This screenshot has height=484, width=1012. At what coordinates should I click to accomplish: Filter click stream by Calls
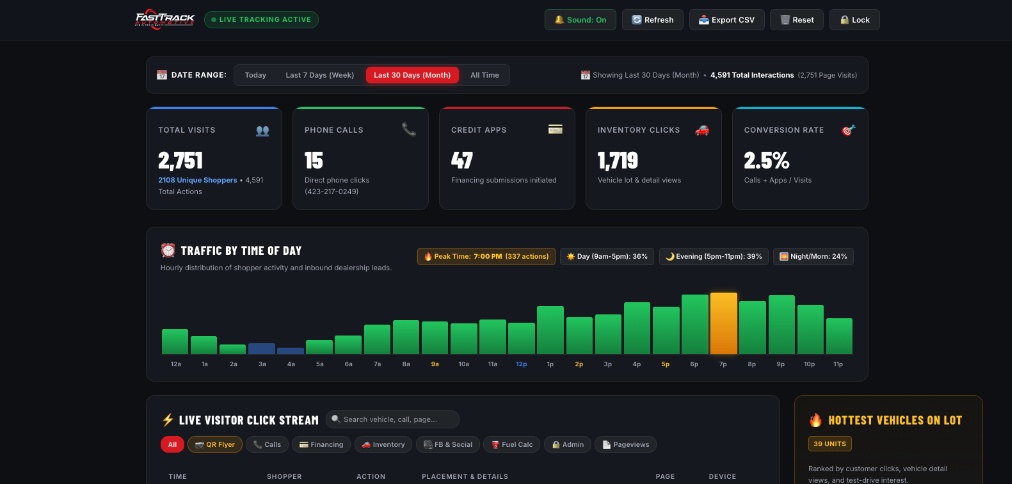[x=267, y=445]
